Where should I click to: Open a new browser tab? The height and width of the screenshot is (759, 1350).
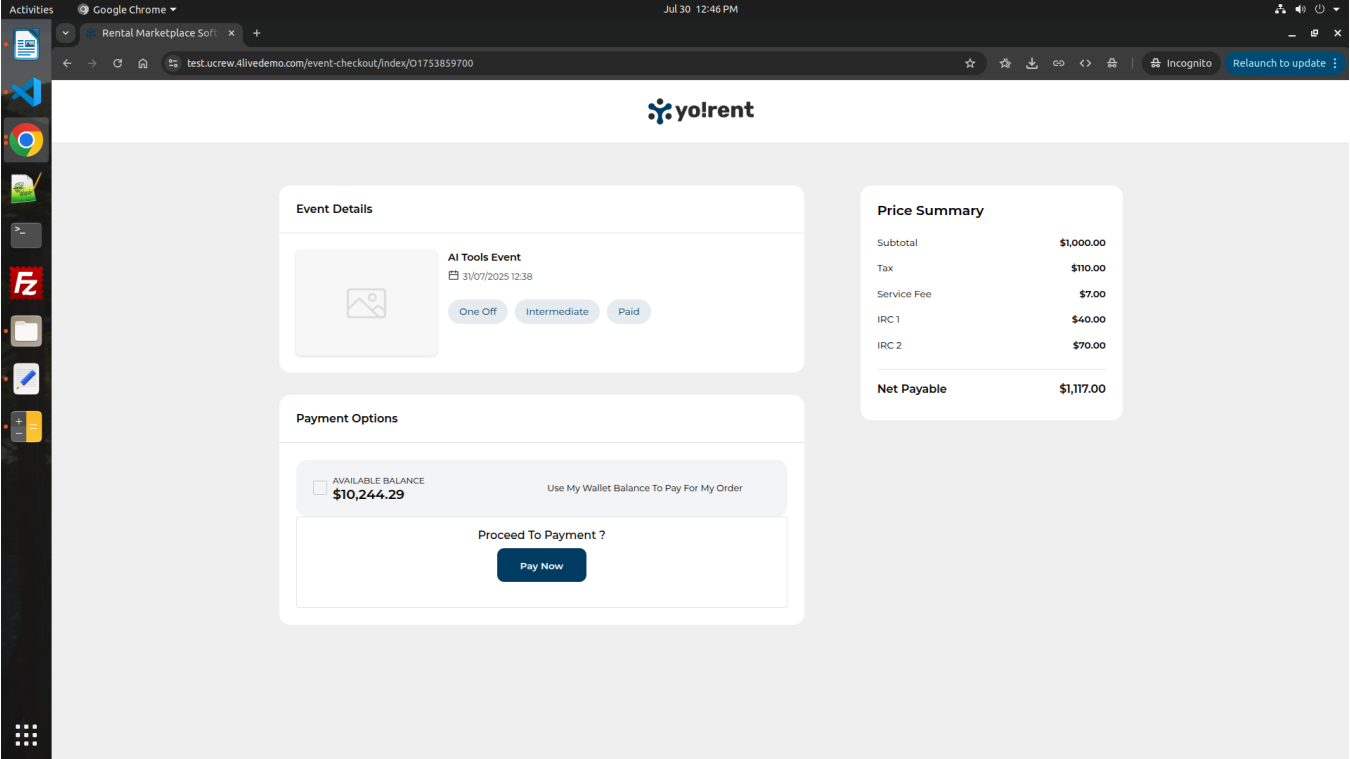coord(257,33)
